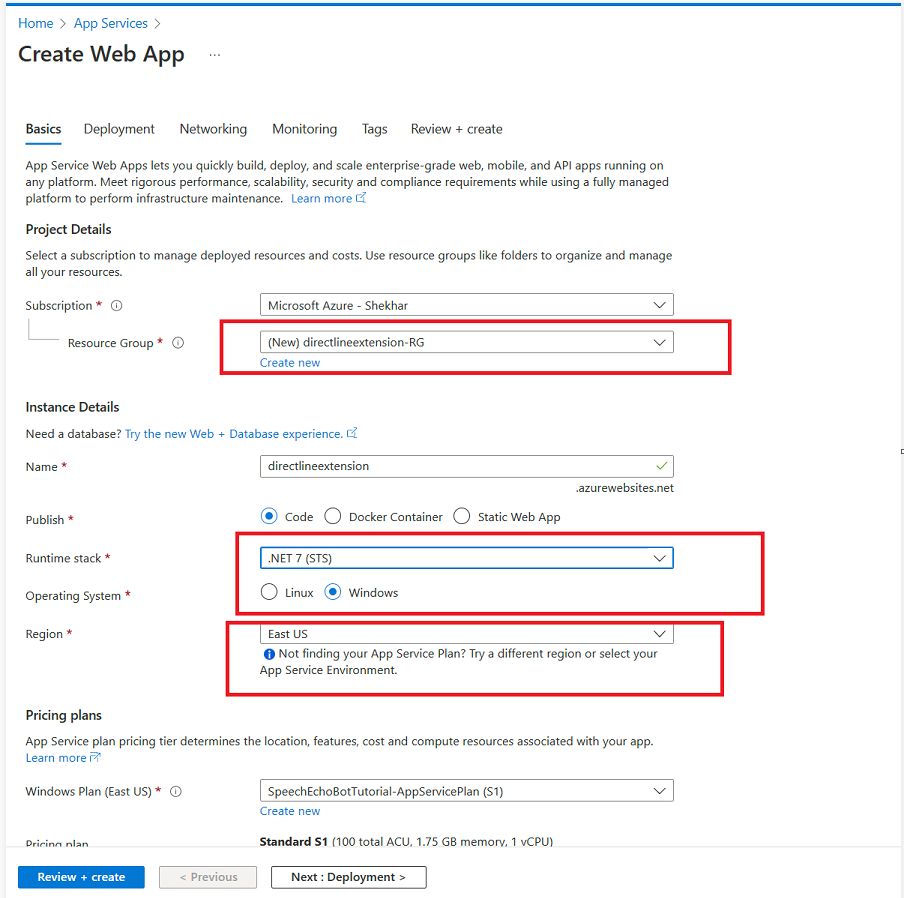The image size is (904, 898).
Task: Click Create new under Resource Group
Action: pyautogui.click(x=290, y=362)
